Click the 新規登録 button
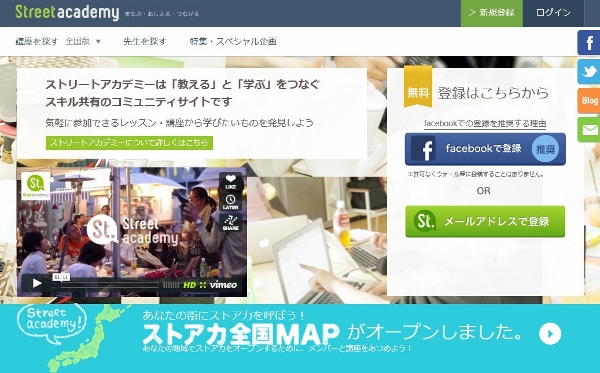 [x=492, y=13]
